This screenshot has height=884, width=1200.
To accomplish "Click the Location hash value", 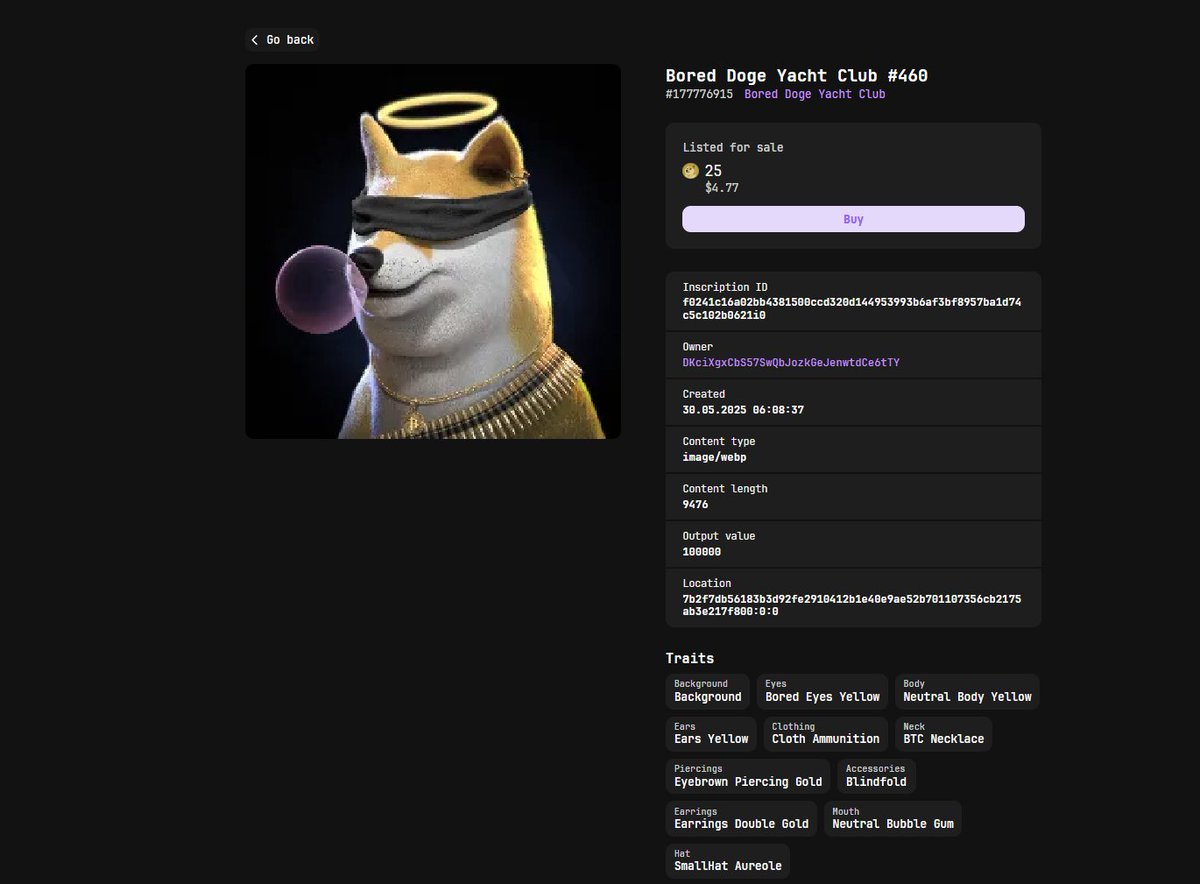I will tap(851, 604).
